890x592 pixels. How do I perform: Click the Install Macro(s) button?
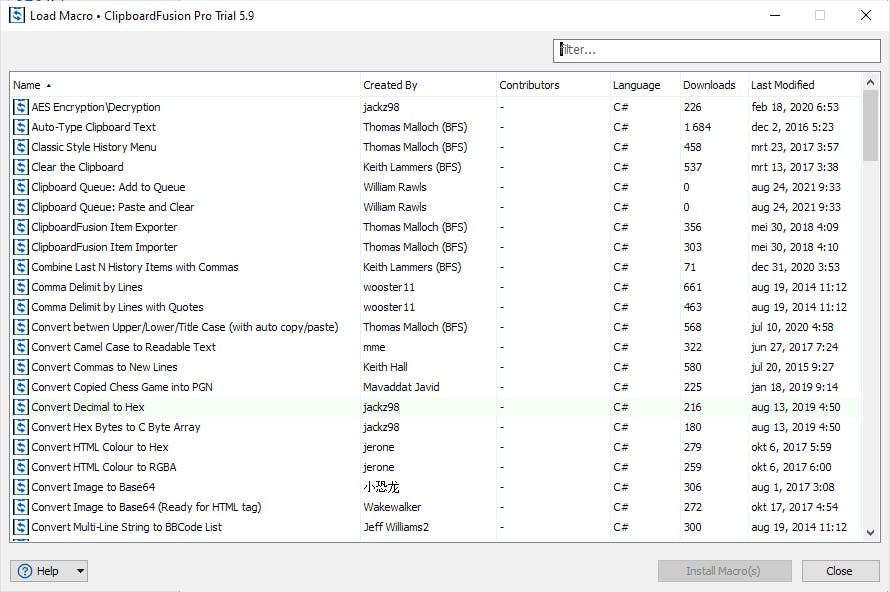click(724, 571)
